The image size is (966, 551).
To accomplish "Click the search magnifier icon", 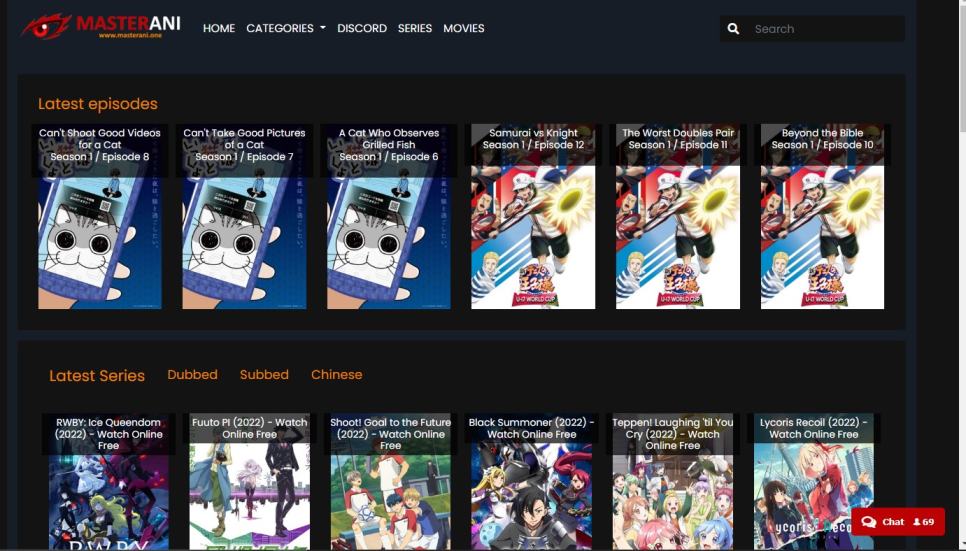I will click(x=733, y=28).
